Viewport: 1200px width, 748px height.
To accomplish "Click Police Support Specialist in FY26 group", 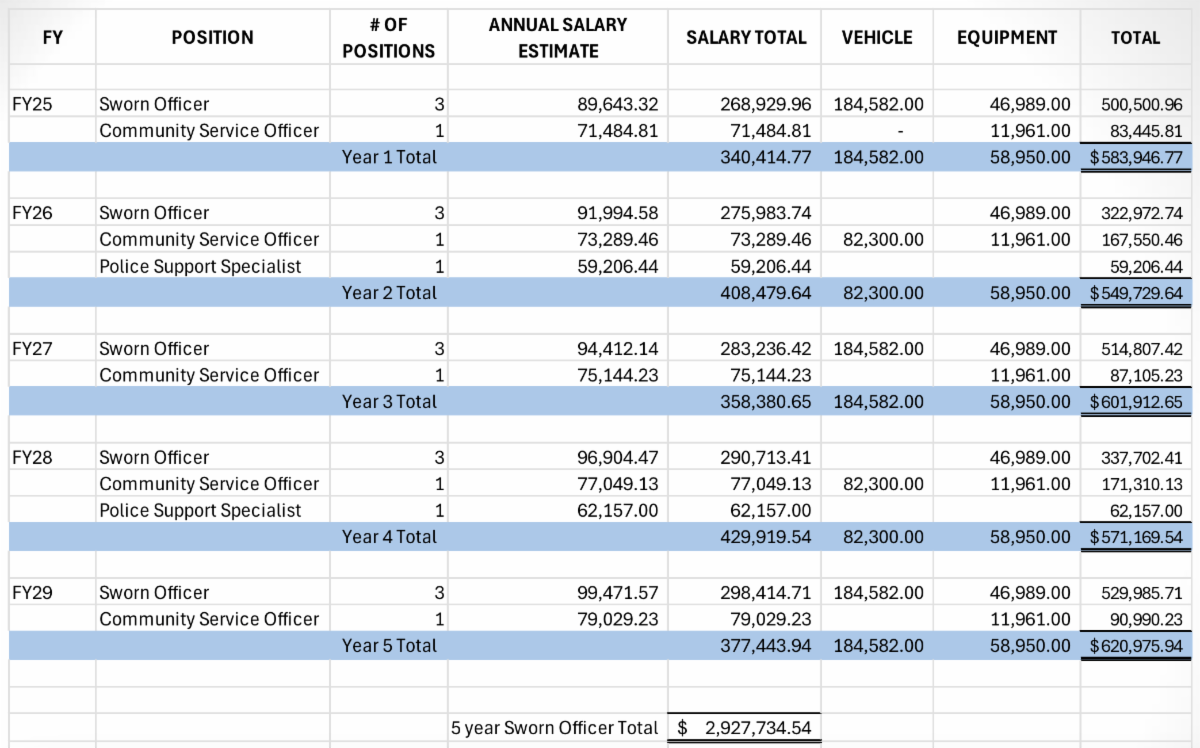I will (x=200, y=266).
